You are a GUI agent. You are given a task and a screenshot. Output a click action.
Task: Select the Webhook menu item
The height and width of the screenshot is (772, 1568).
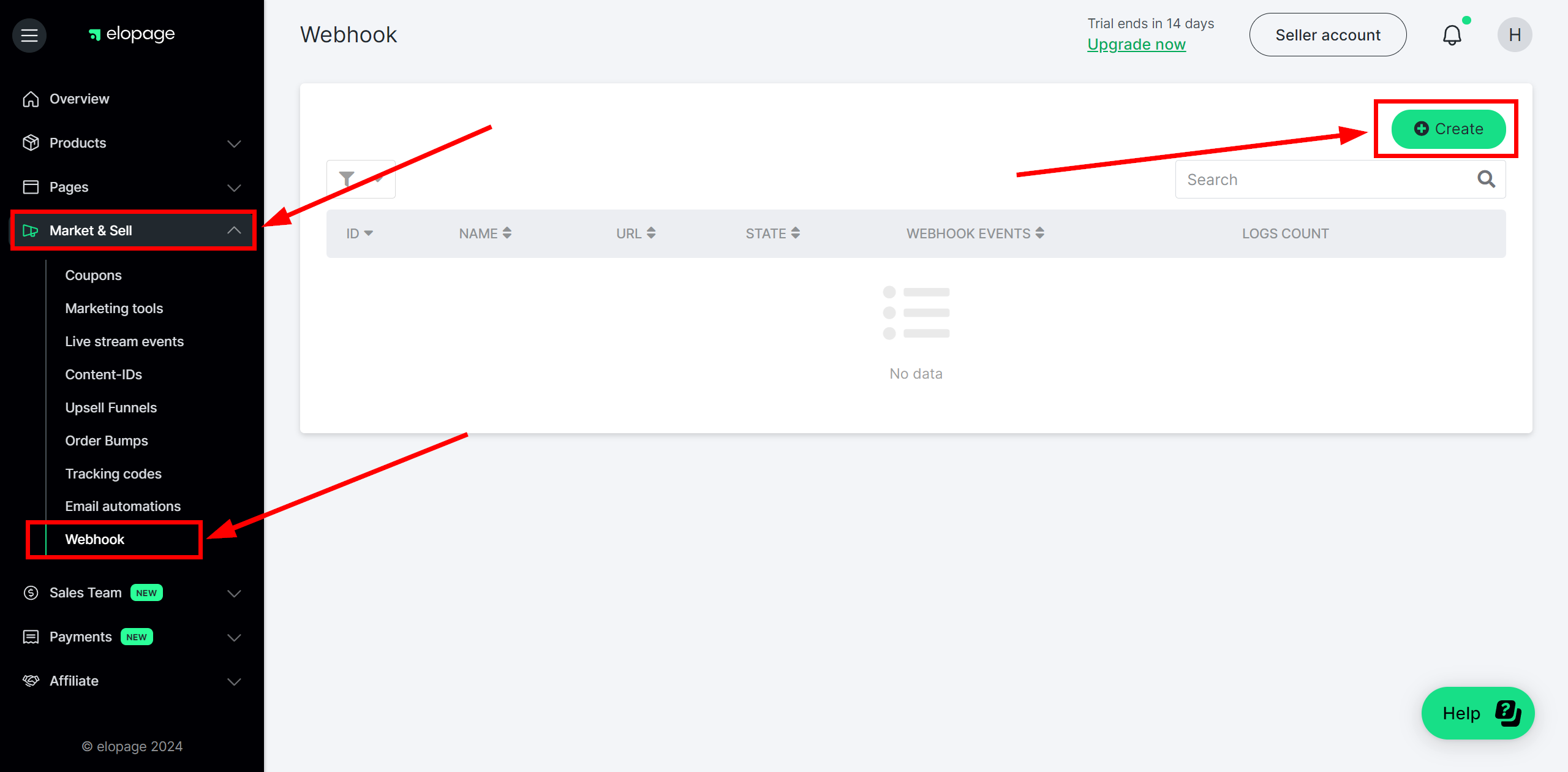point(95,539)
